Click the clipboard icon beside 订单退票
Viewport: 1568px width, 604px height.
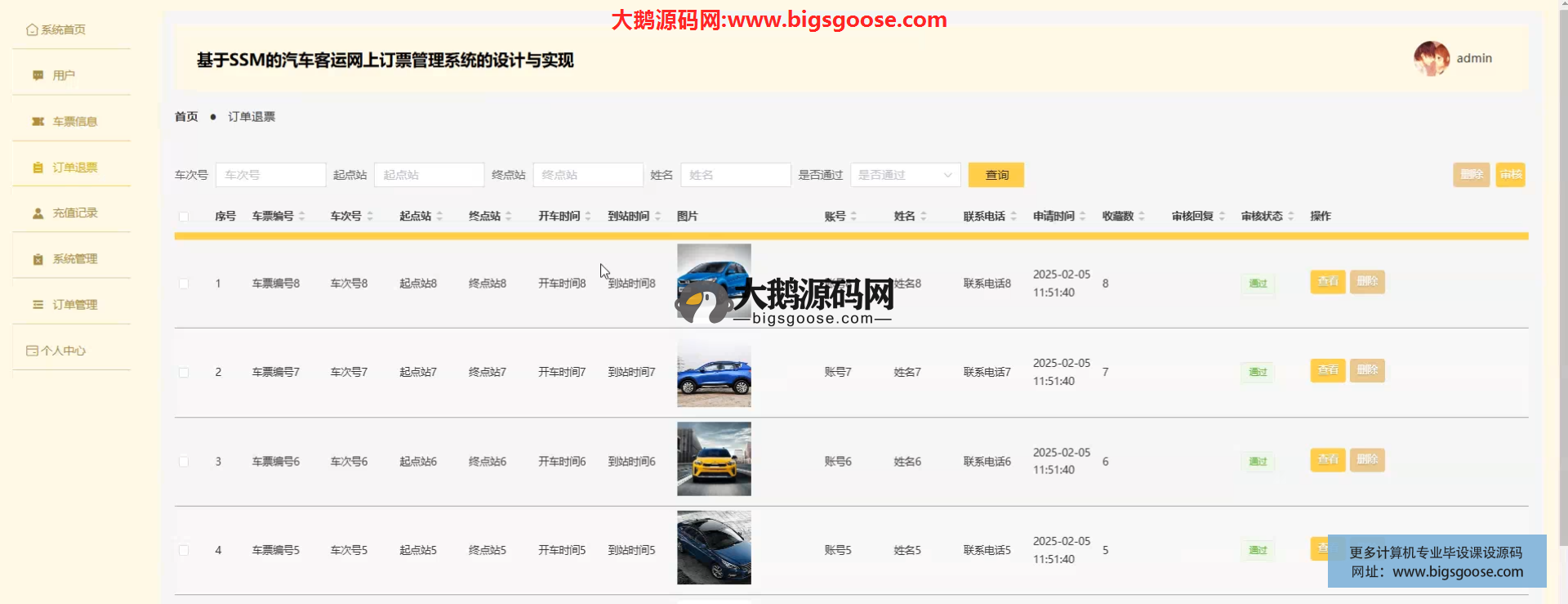pos(38,168)
